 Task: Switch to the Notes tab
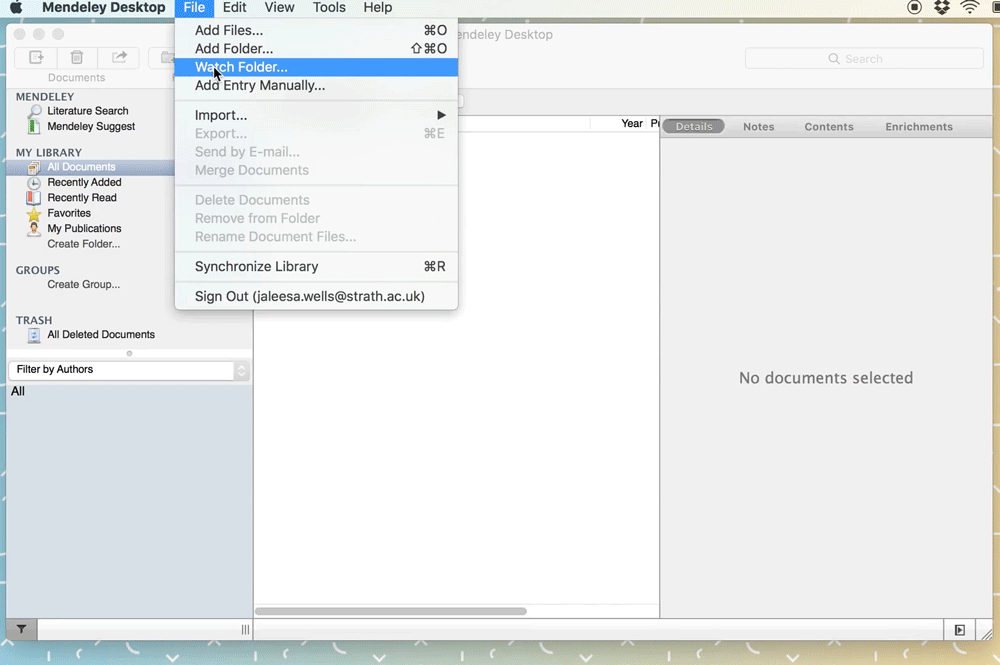pyautogui.click(x=758, y=126)
